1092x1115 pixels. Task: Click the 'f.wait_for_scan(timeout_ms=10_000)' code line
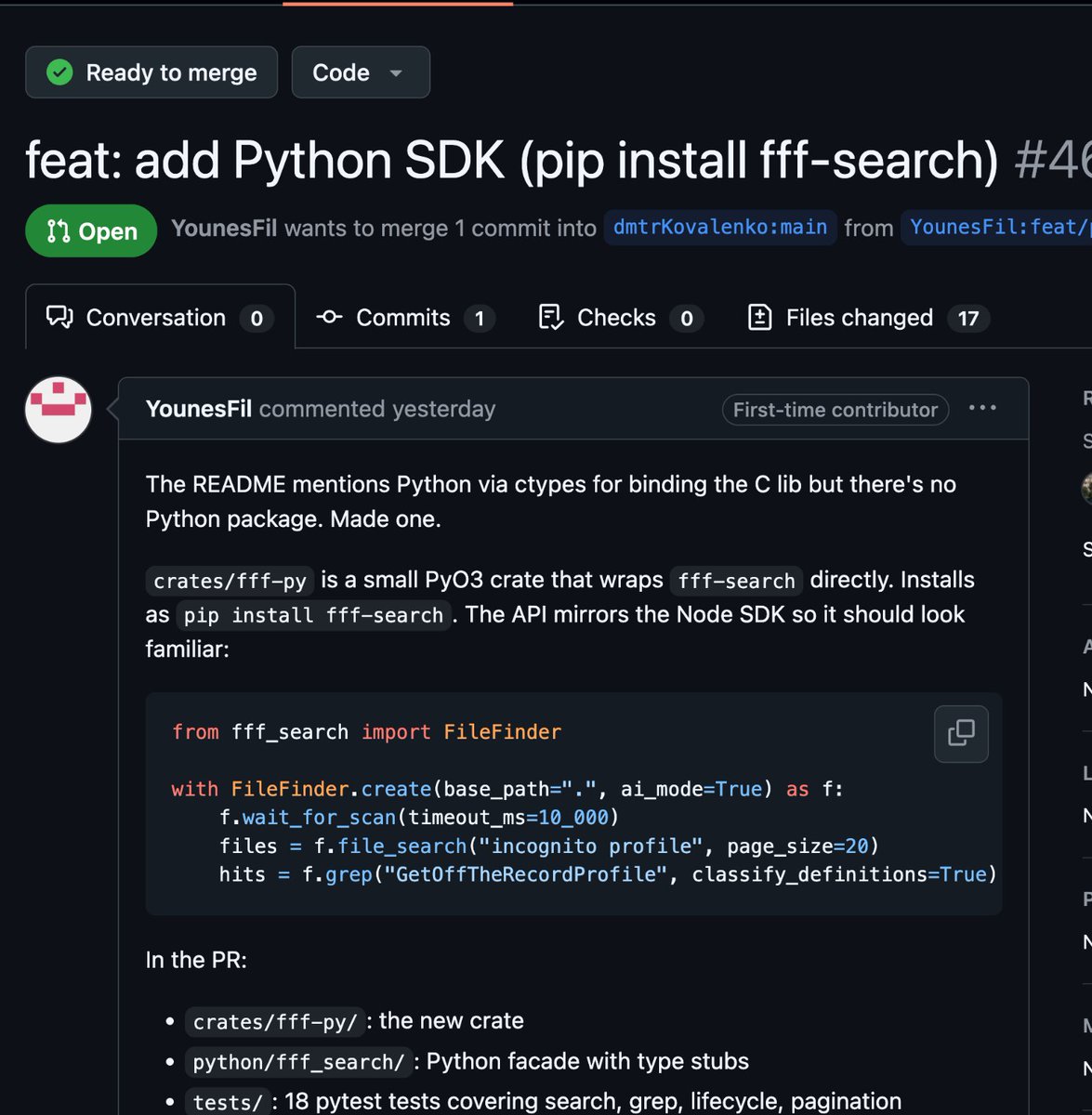click(419, 818)
